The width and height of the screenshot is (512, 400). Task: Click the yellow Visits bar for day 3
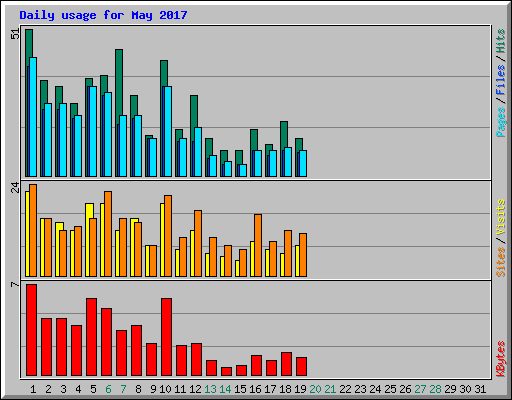coord(57,249)
